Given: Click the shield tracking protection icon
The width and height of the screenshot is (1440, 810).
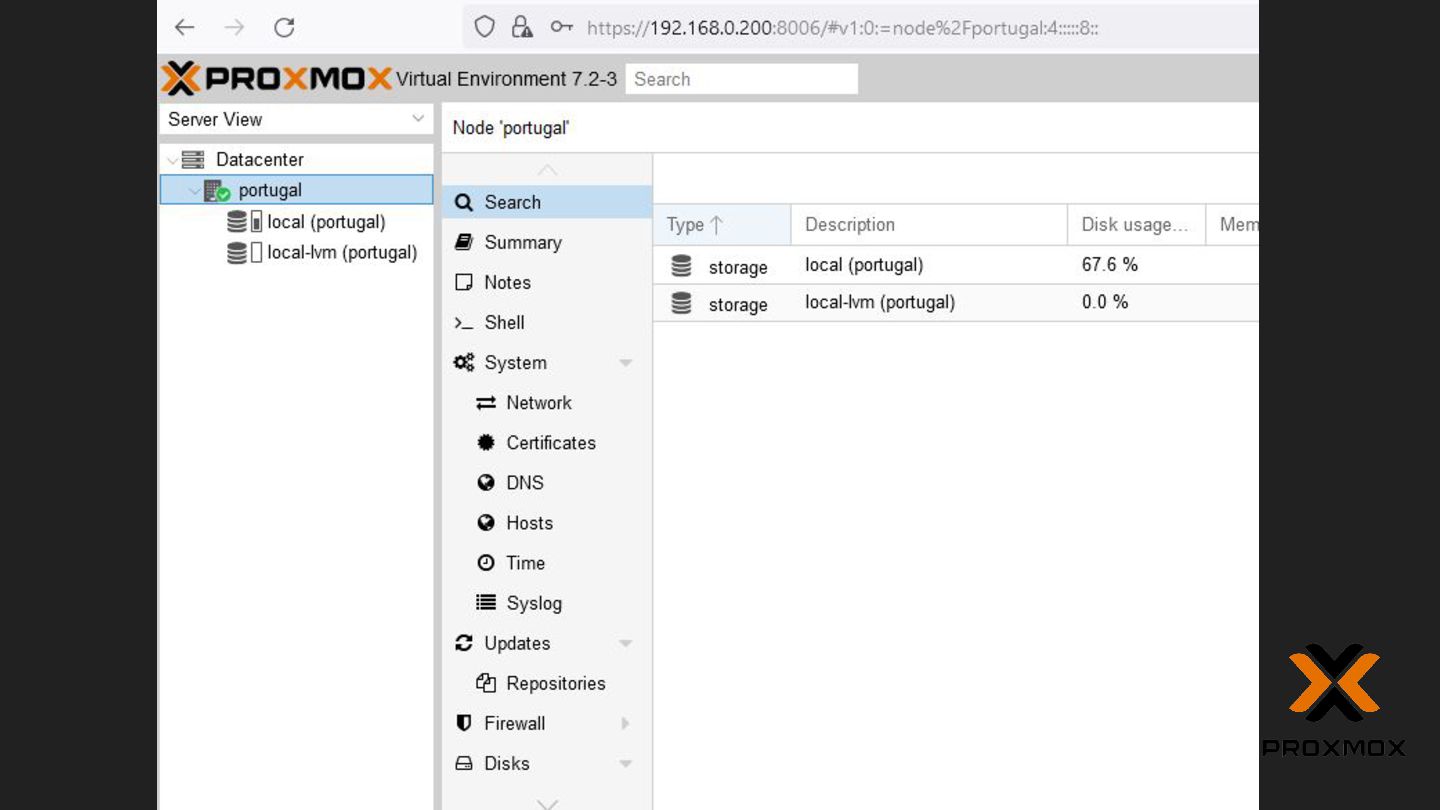Looking at the screenshot, I should click(x=485, y=27).
